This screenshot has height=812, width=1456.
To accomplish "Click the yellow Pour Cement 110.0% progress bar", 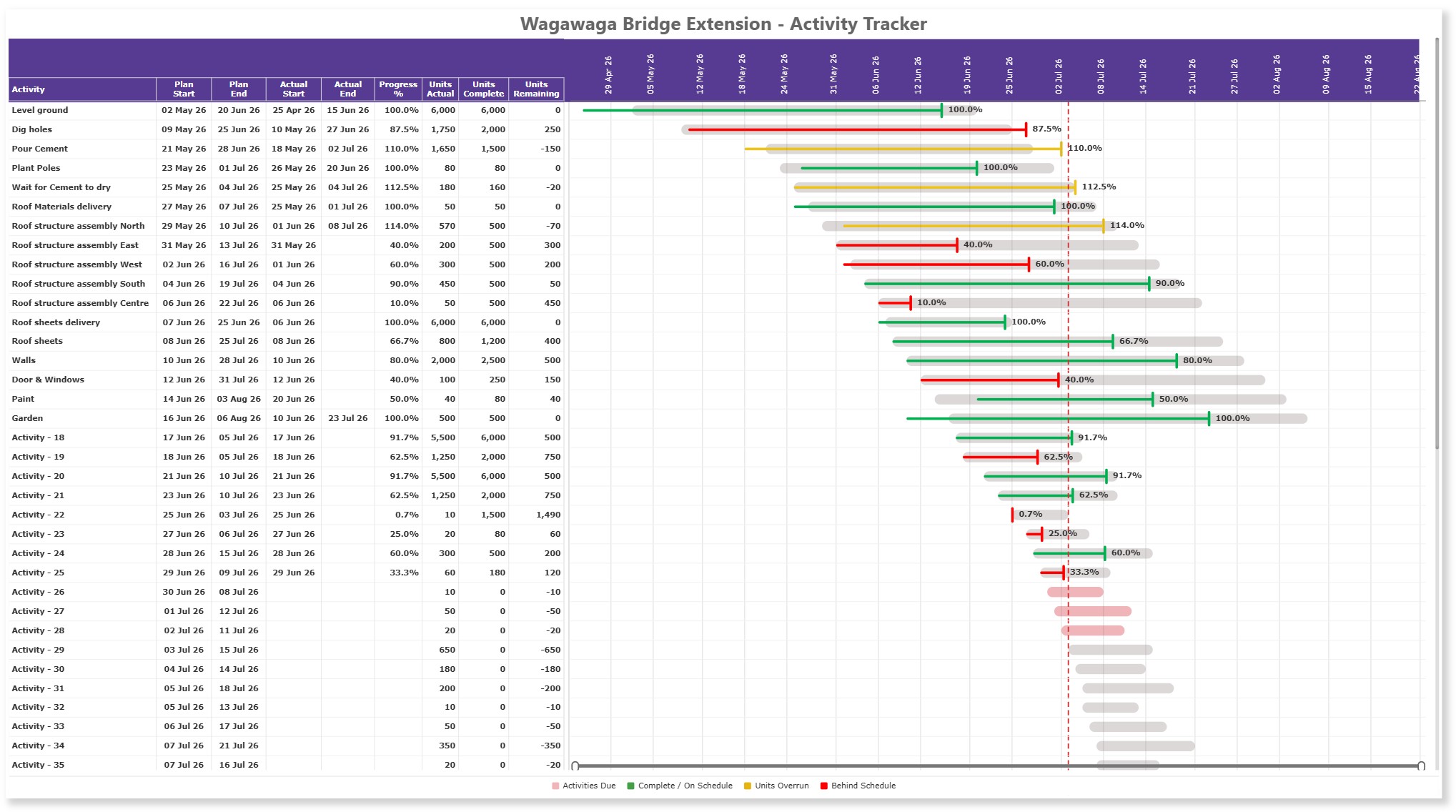I will tap(903, 149).
